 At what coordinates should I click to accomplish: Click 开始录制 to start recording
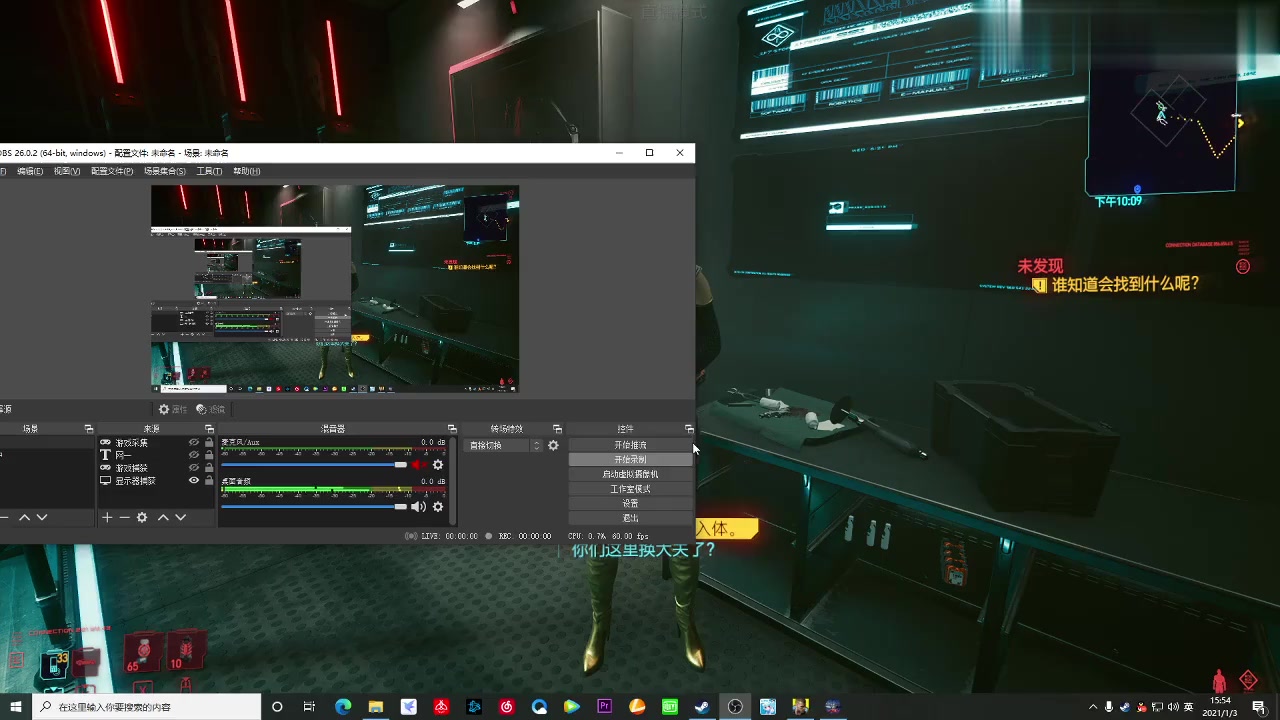click(x=630, y=460)
